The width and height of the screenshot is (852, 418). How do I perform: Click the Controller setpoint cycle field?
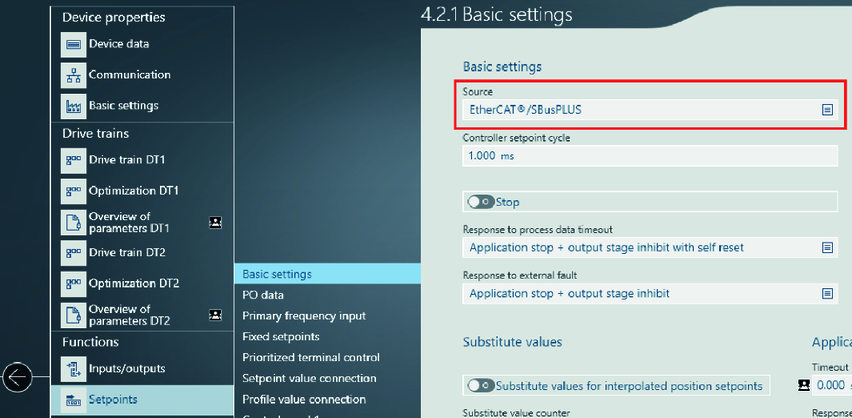pyautogui.click(x=649, y=156)
